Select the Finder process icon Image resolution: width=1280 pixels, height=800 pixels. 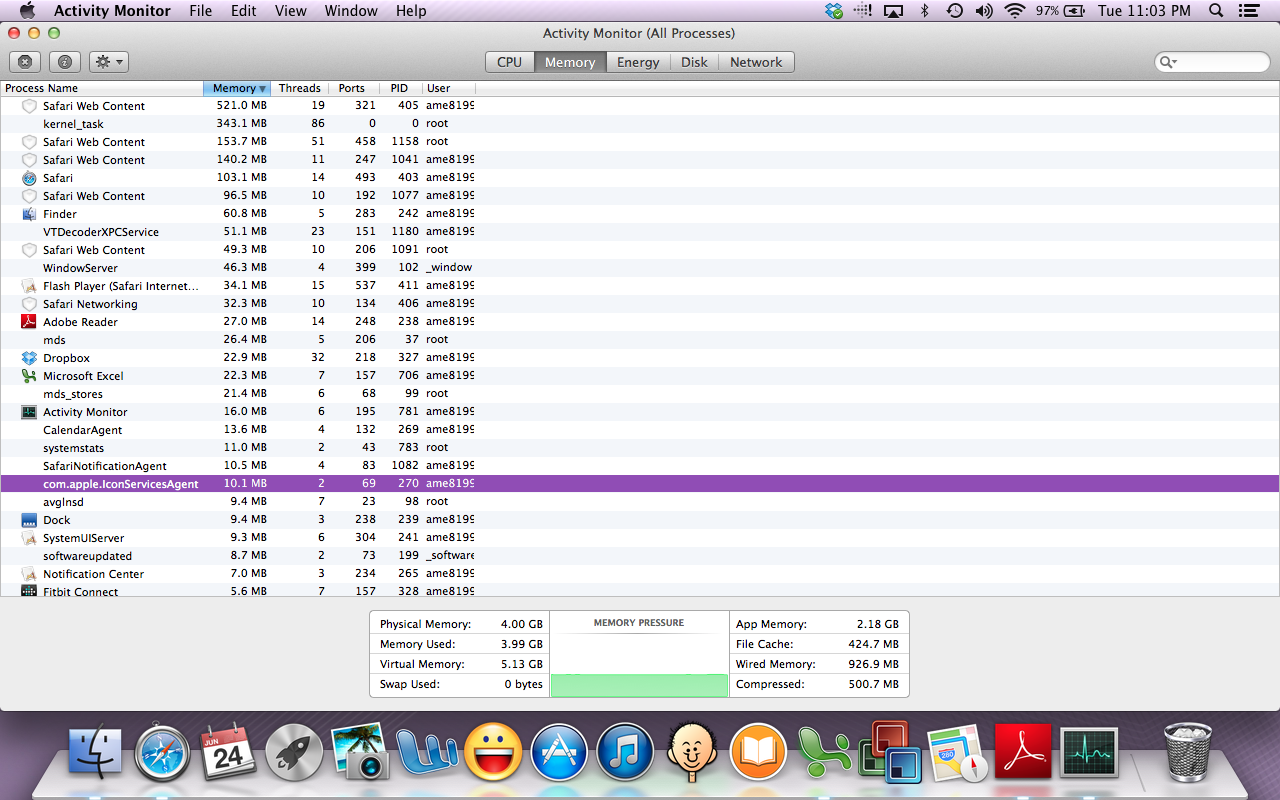click(x=29, y=214)
